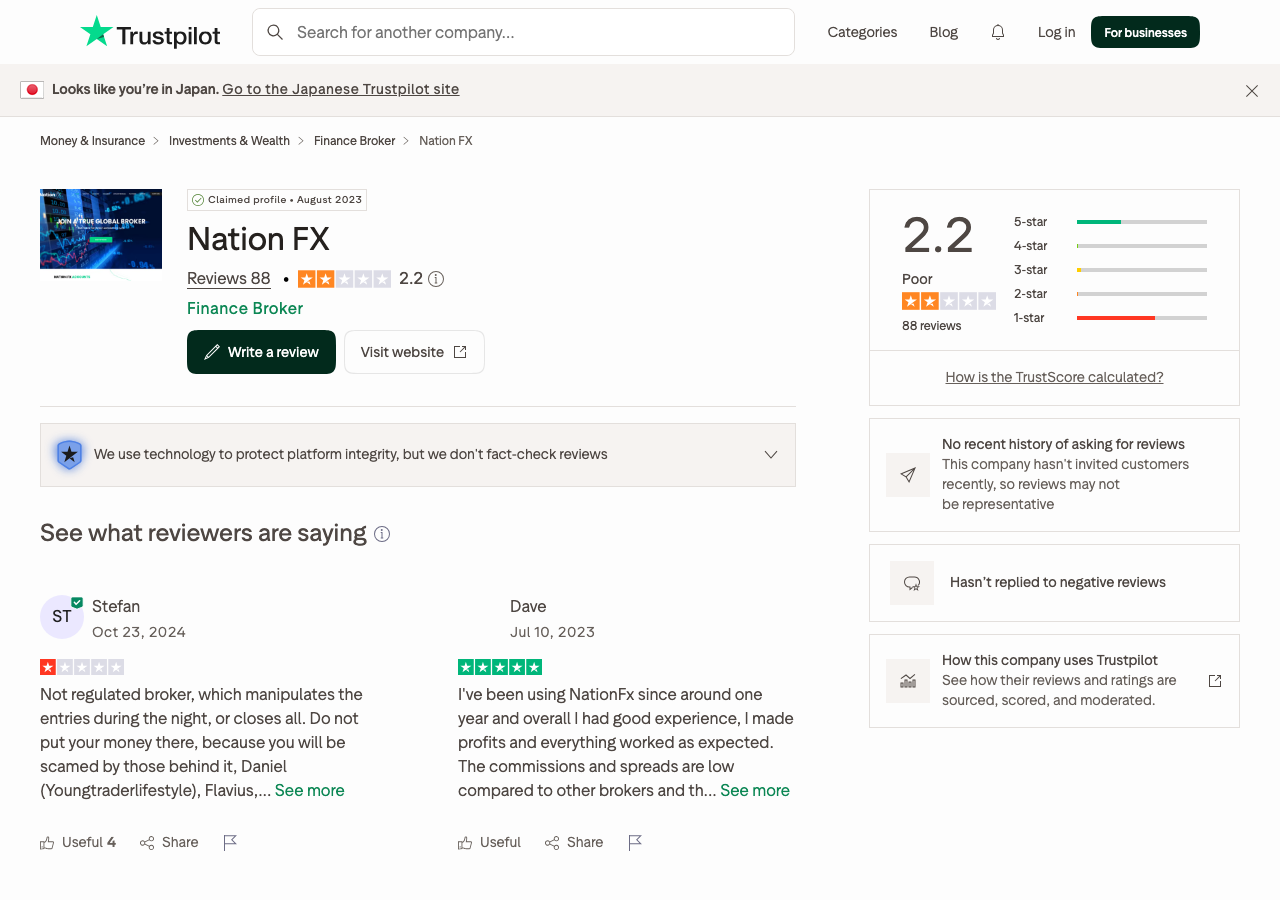
Task: Click 'No recent history of asking for reviews'
Action: click(x=1063, y=444)
